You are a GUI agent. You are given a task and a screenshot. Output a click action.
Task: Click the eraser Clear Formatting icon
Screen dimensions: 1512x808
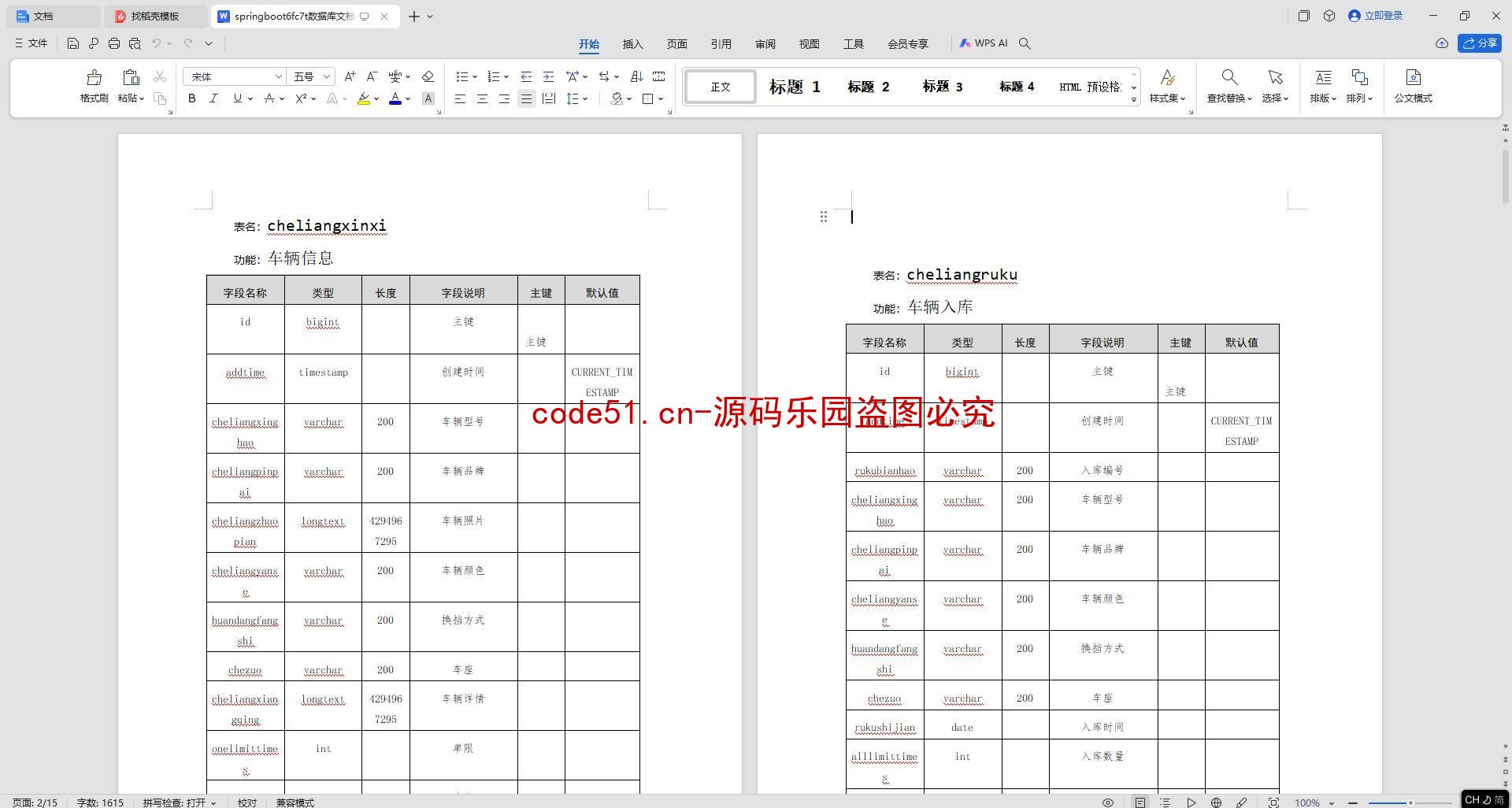point(428,76)
